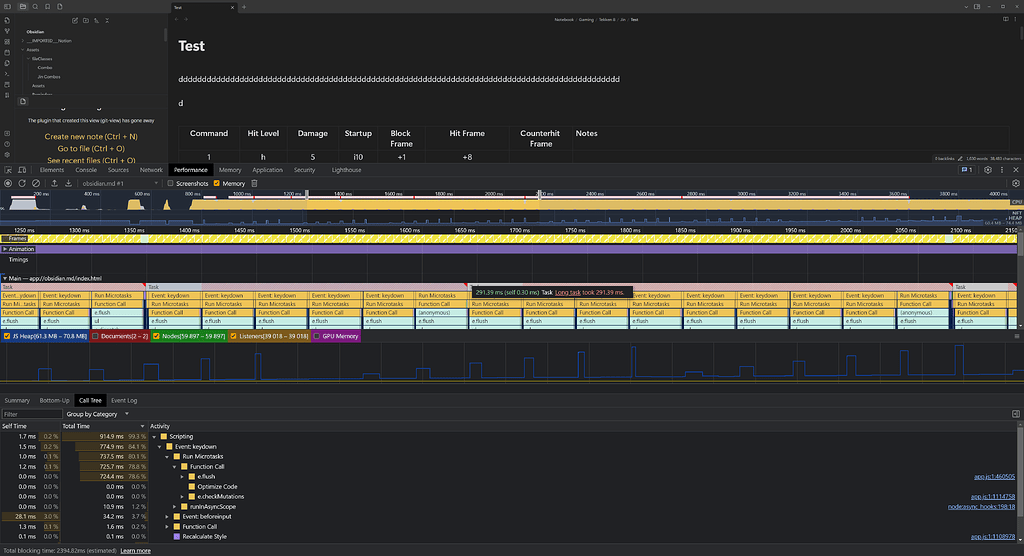The width and height of the screenshot is (1024, 556).
Task: Click the collect garbage trash icon
Action: (255, 184)
